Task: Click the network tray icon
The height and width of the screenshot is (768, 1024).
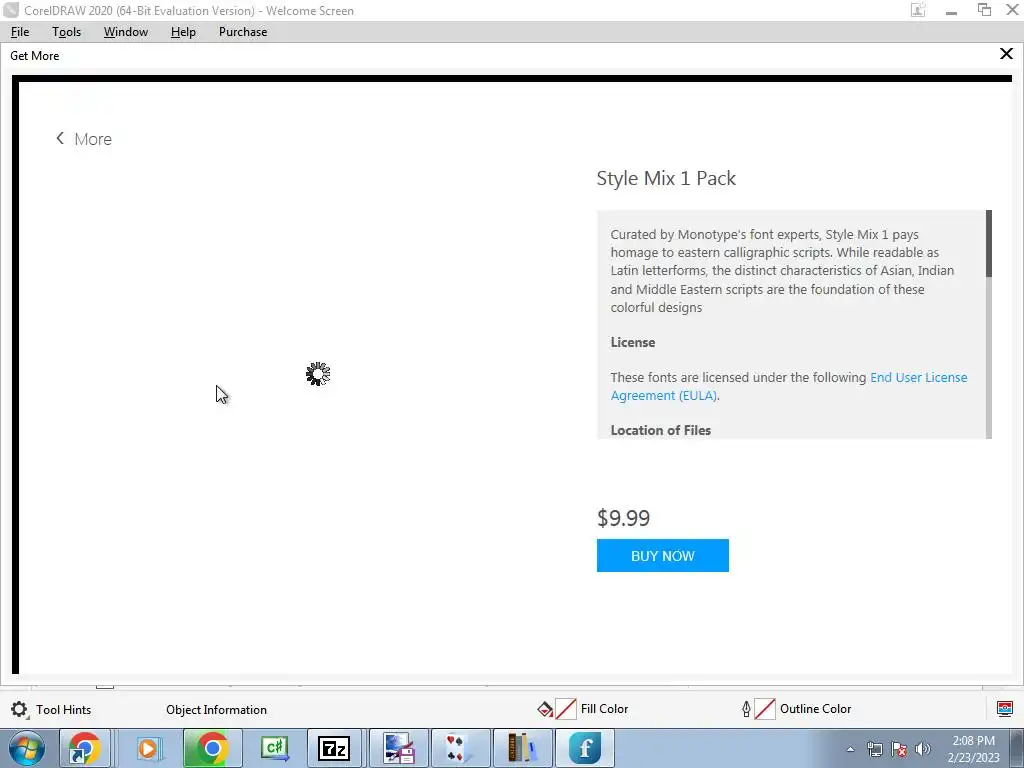Action: (x=874, y=749)
